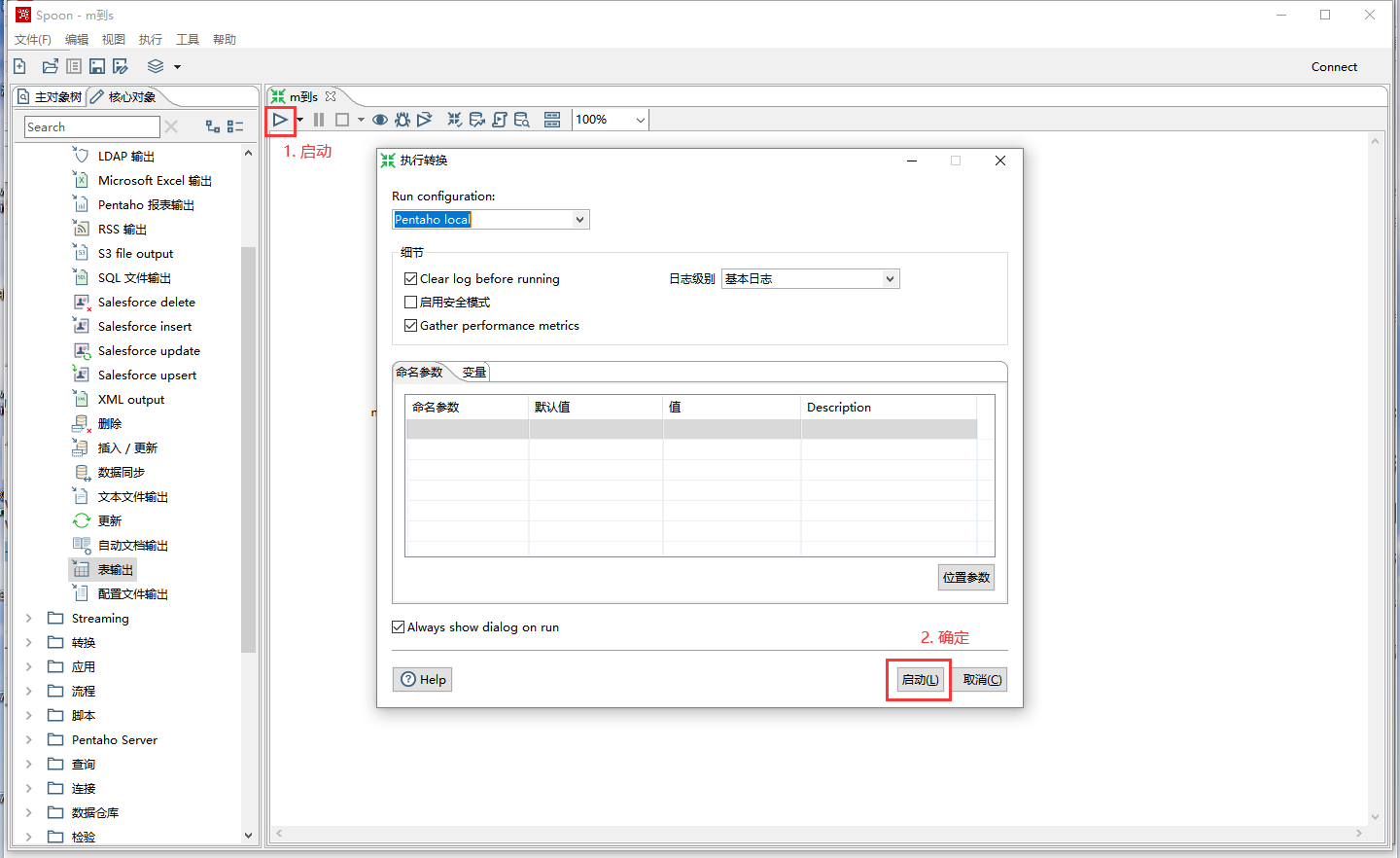Clear the search field with X icon
This screenshot has width=1400, height=858.
tap(172, 126)
